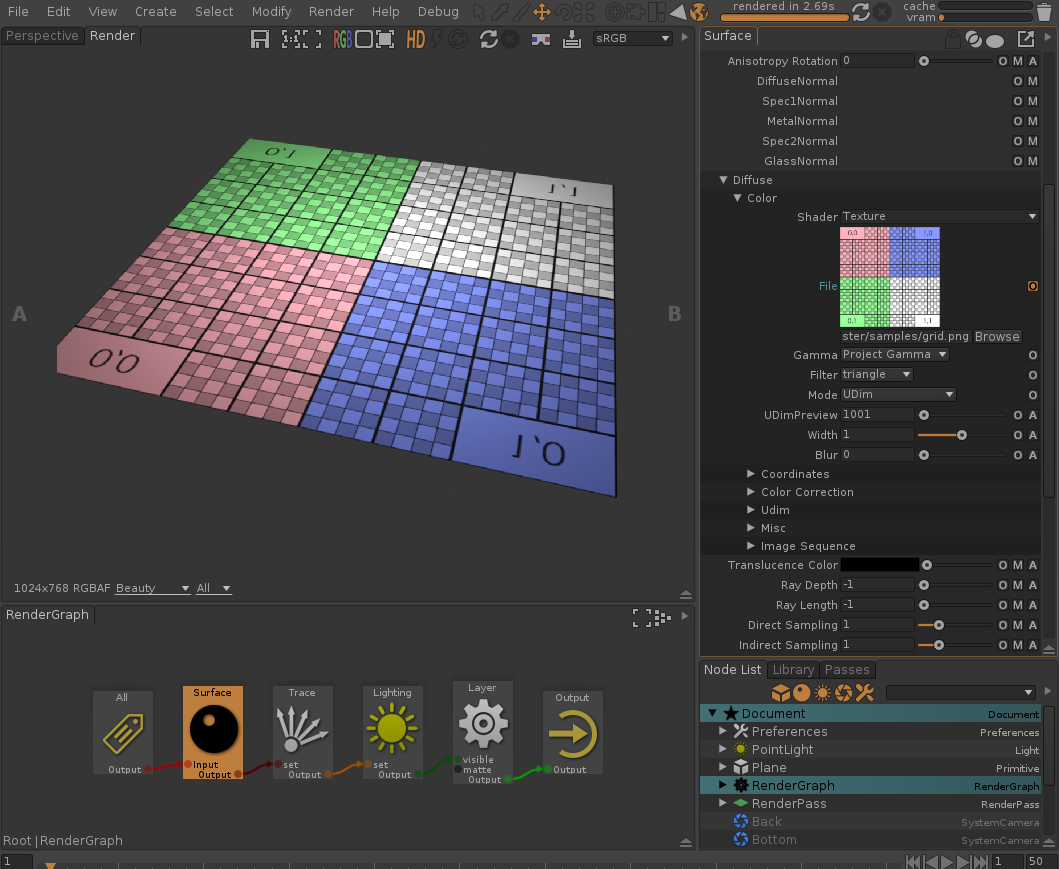Expand the PointLight tree node
This screenshot has height=869, width=1059.
[x=723, y=749]
